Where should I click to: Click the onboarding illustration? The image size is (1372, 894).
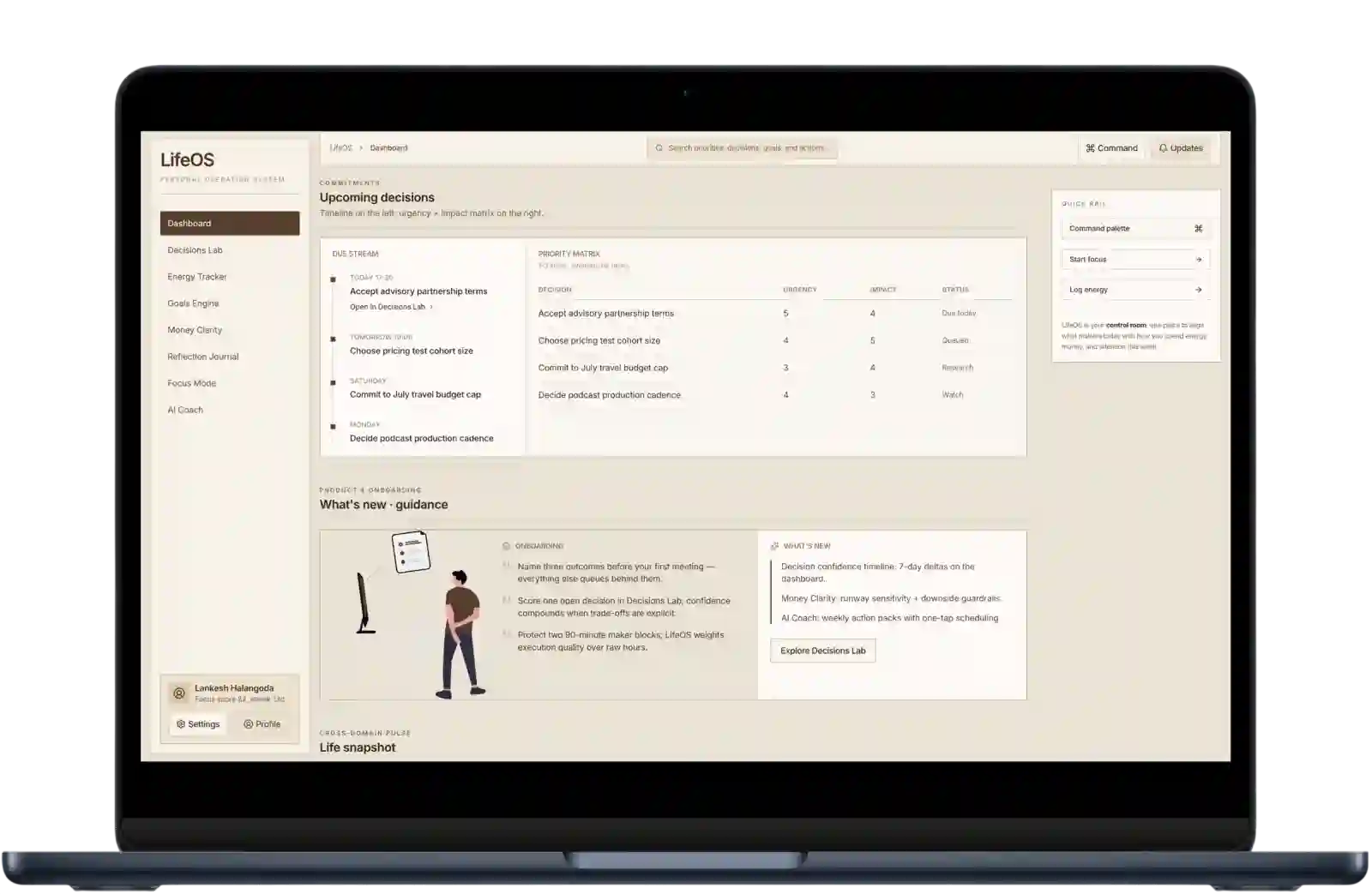(x=419, y=615)
